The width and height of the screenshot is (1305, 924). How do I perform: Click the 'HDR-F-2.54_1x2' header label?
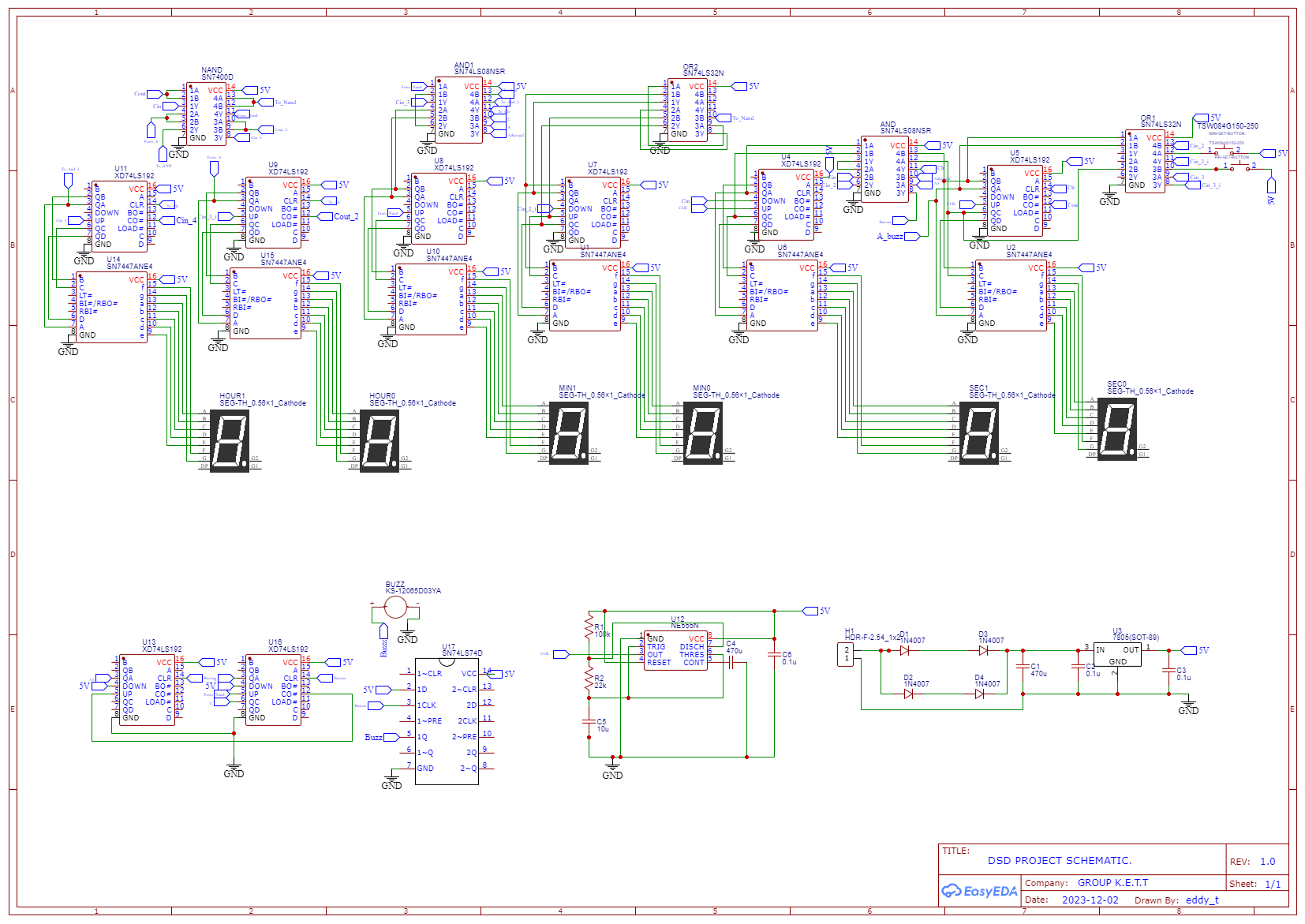pyautogui.click(x=873, y=637)
